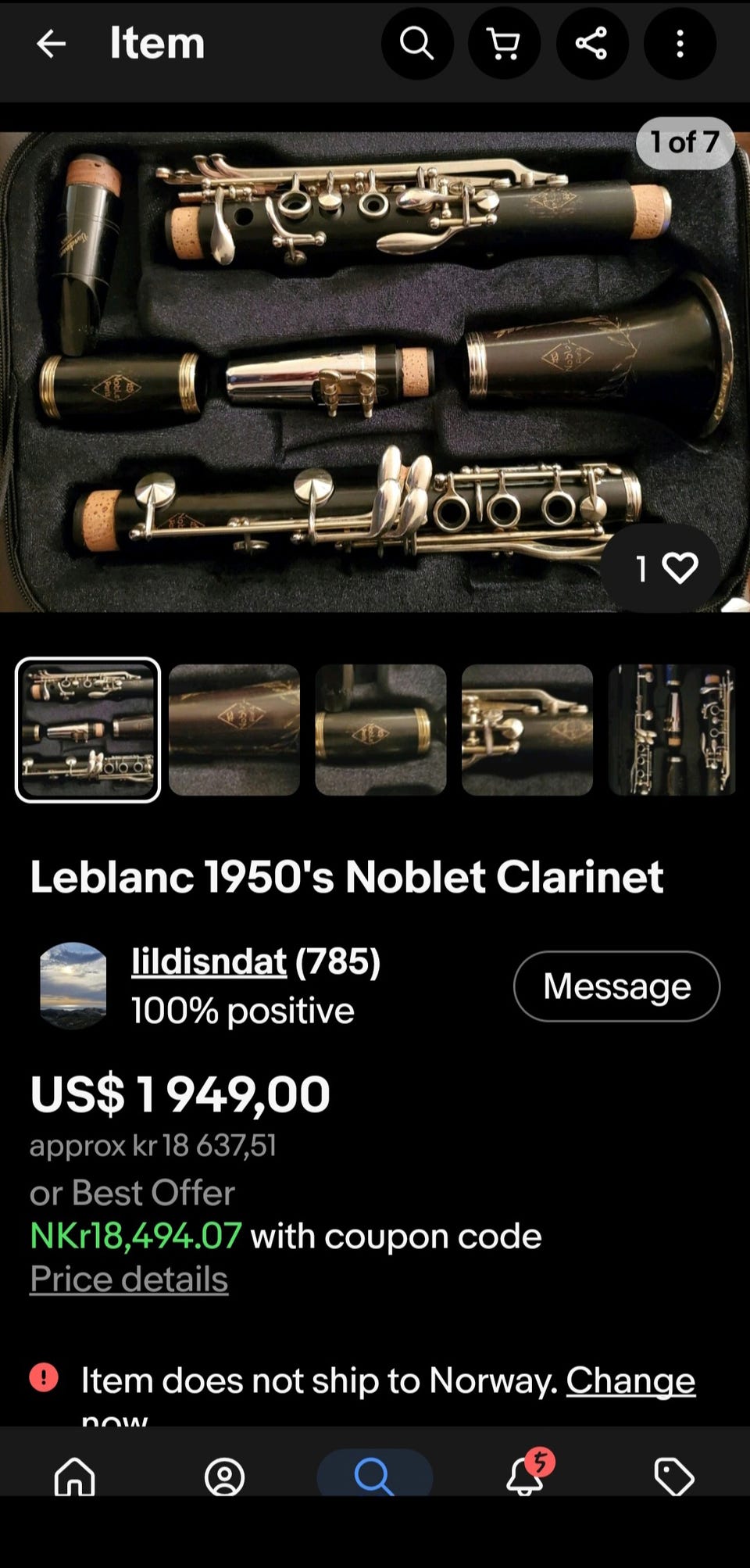Tap the seller's avatar picture
Viewport: 750px width, 1568px height.
[x=73, y=985]
